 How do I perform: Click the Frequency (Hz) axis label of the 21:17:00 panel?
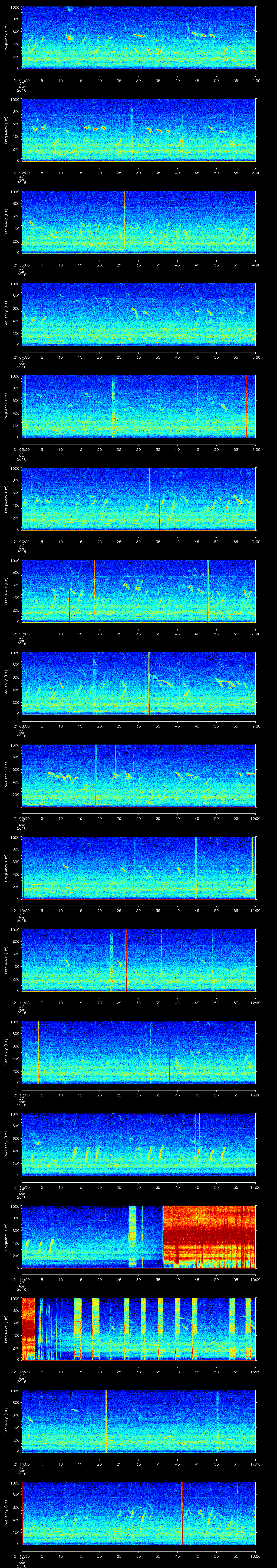click(6, 1513)
